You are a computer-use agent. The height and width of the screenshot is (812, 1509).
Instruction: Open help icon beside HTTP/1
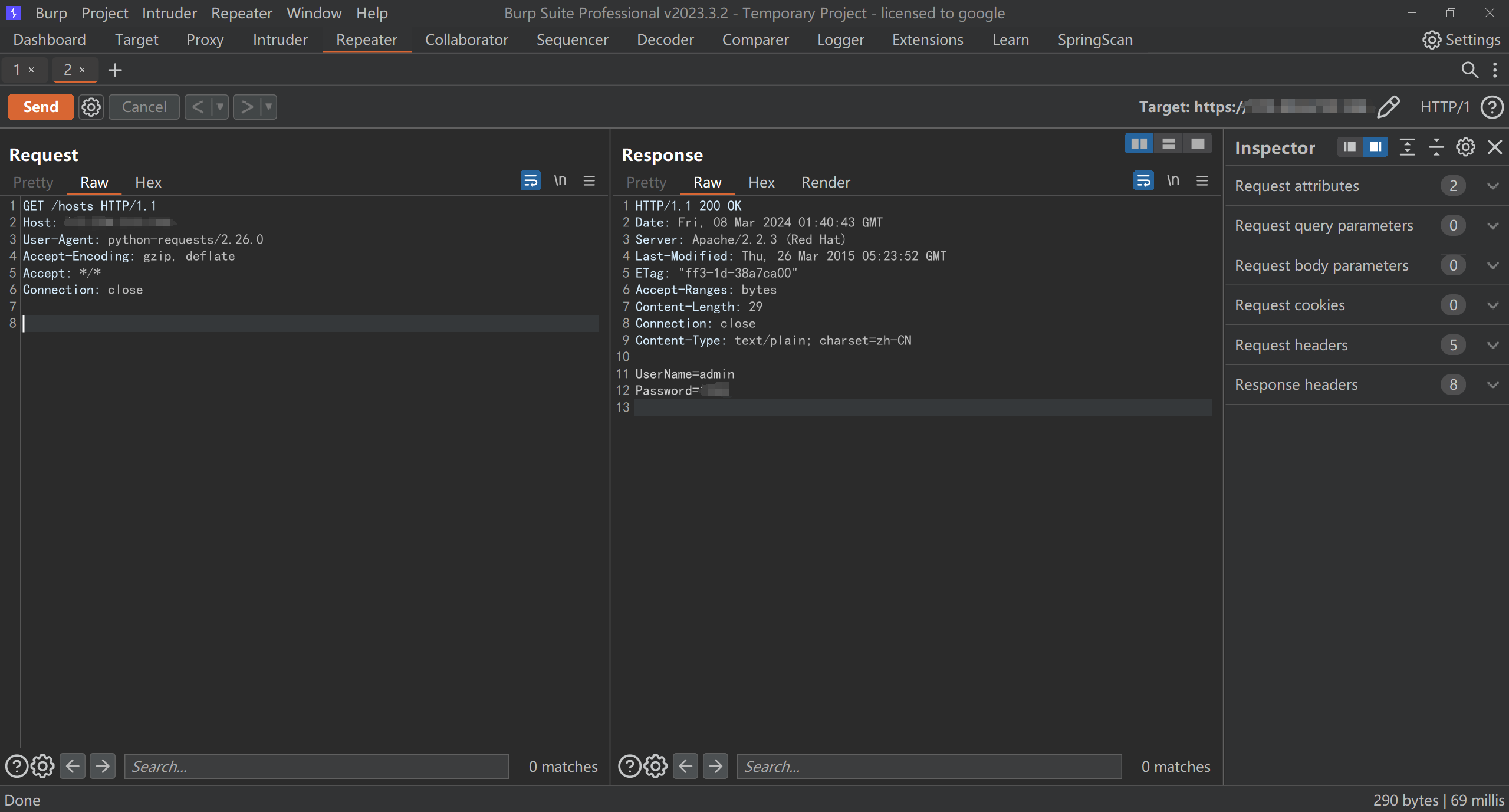1492,107
